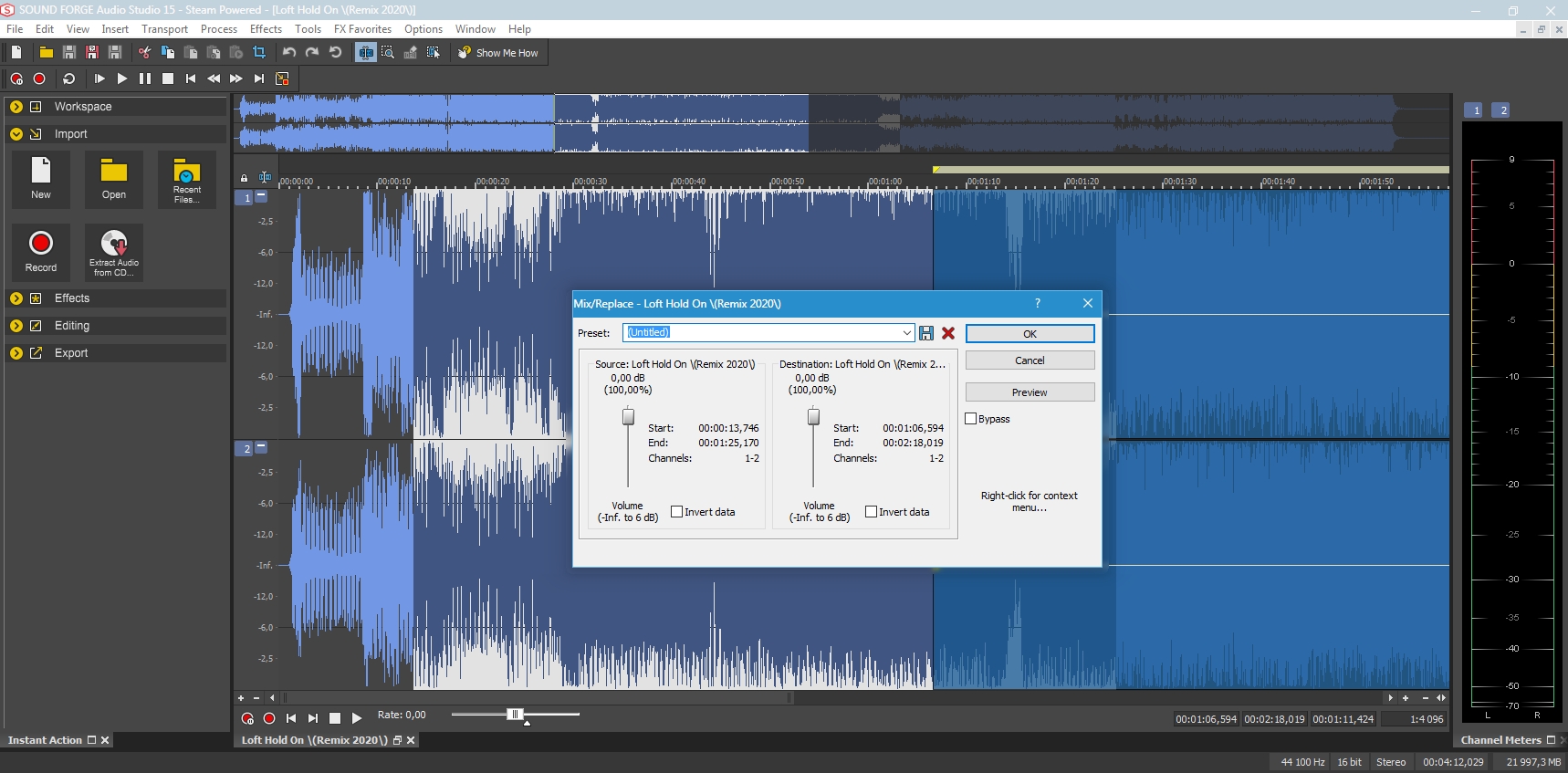Click the Source volume slider handle

[x=628, y=417]
